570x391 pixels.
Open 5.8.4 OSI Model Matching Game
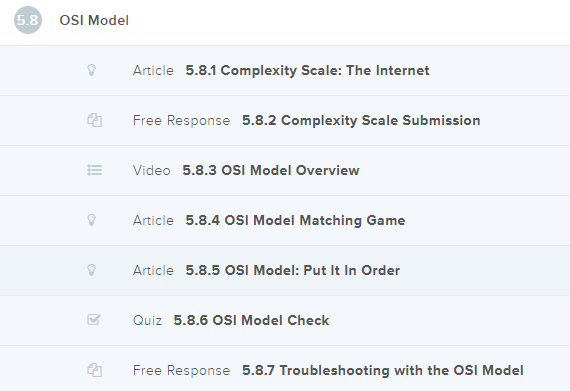[x=295, y=220]
